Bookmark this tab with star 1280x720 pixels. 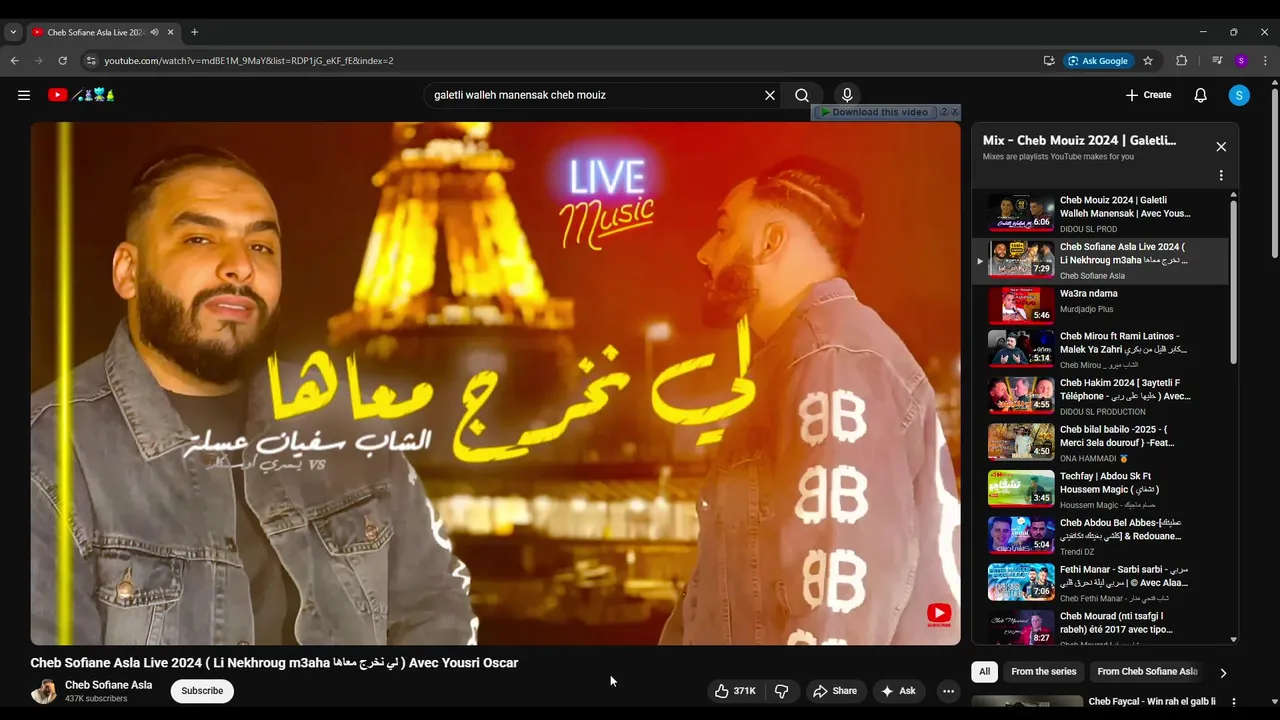pos(1148,61)
